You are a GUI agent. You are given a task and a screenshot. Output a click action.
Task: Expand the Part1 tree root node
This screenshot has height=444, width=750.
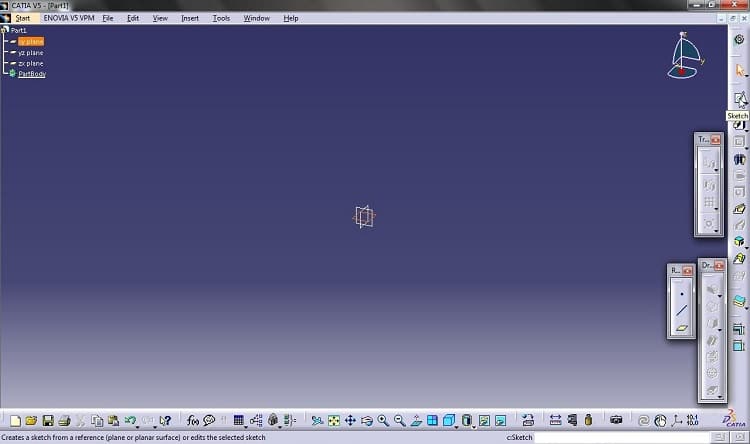[6, 30]
